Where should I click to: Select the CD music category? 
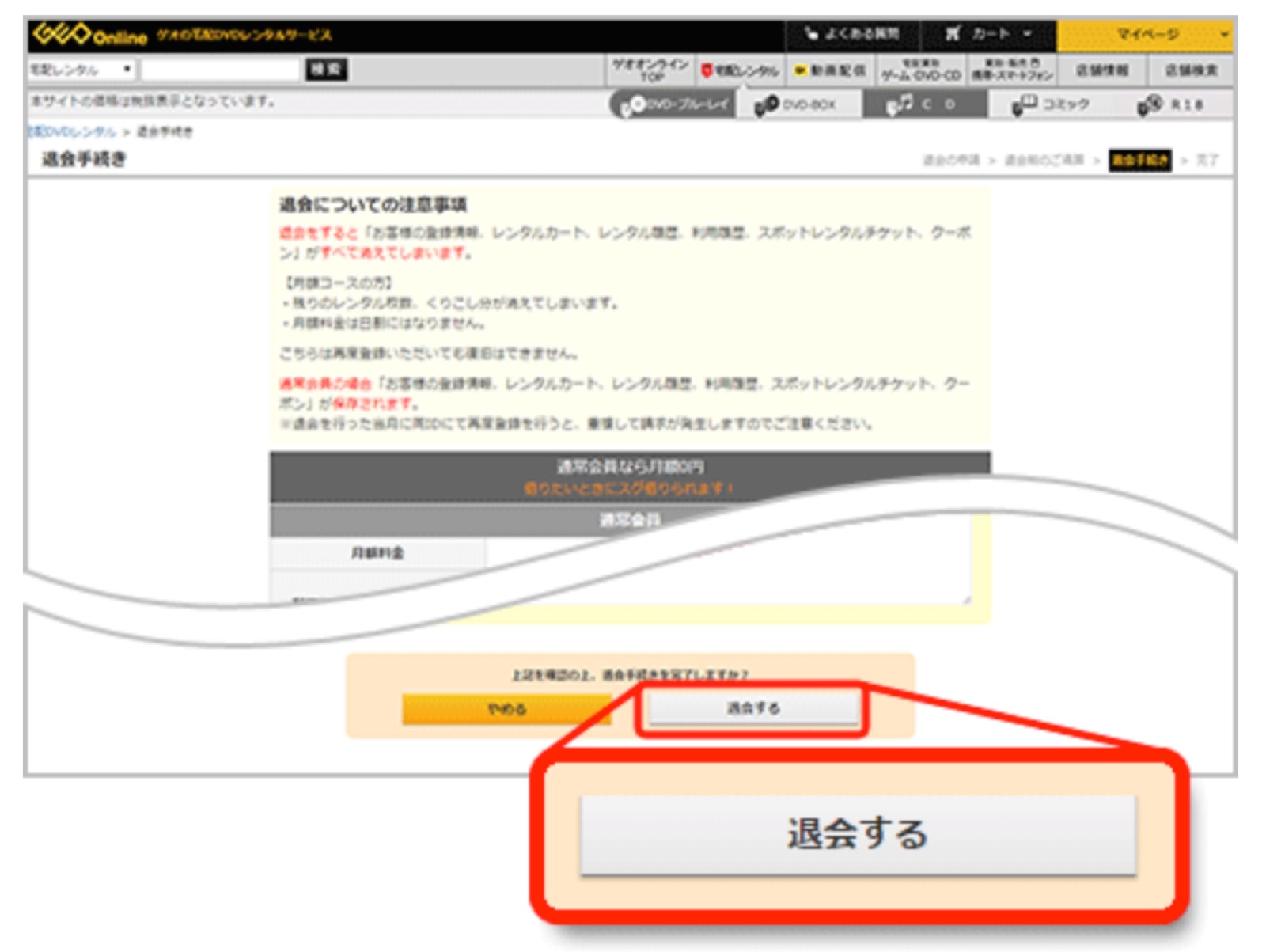click(x=924, y=104)
